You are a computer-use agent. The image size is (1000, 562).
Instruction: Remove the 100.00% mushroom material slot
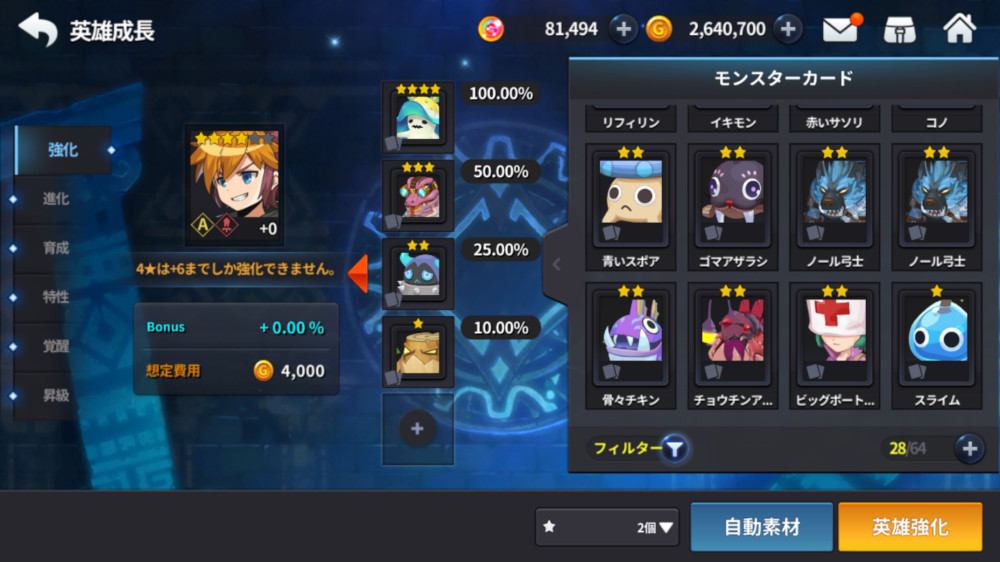[418, 117]
